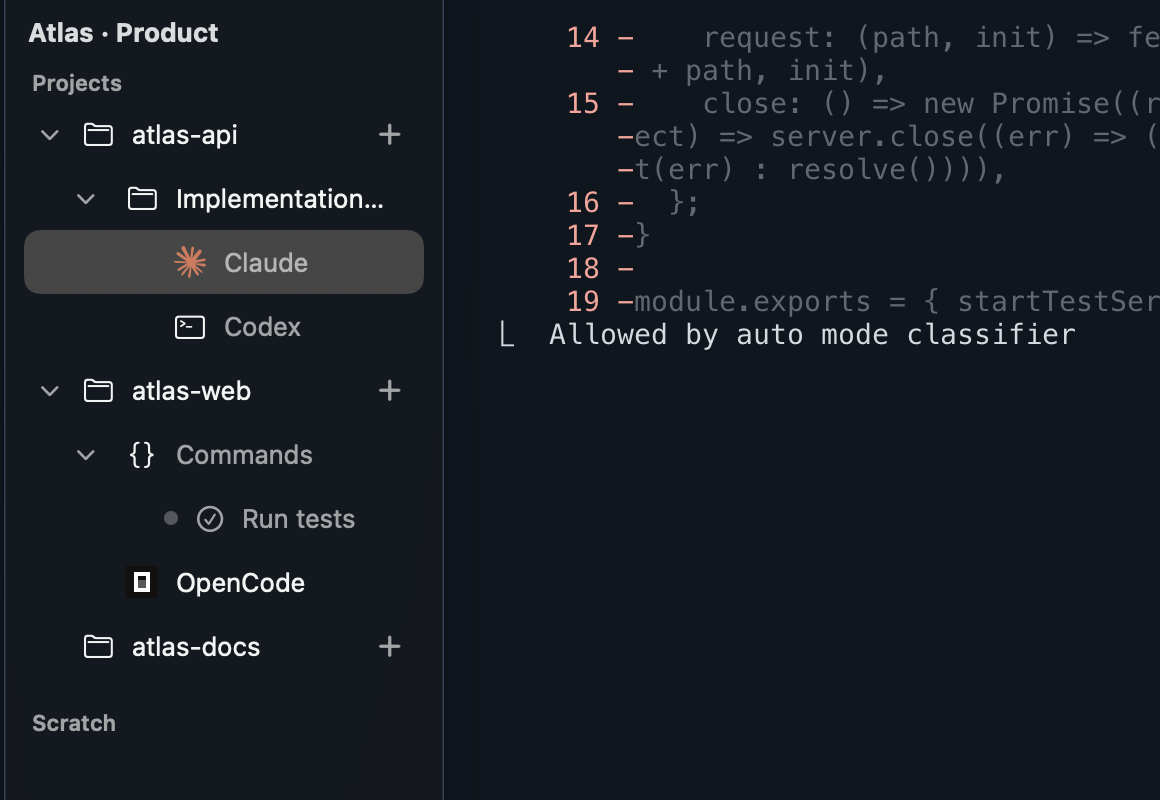Click the Atlas · Product workspace title

(x=124, y=33)
